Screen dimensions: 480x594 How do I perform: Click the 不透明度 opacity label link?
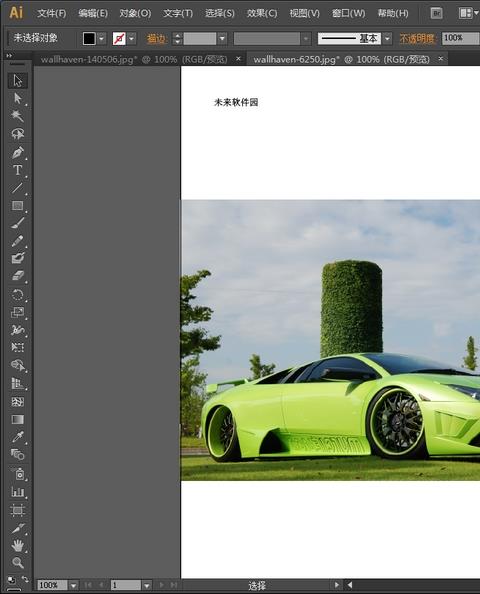(417, 39)
